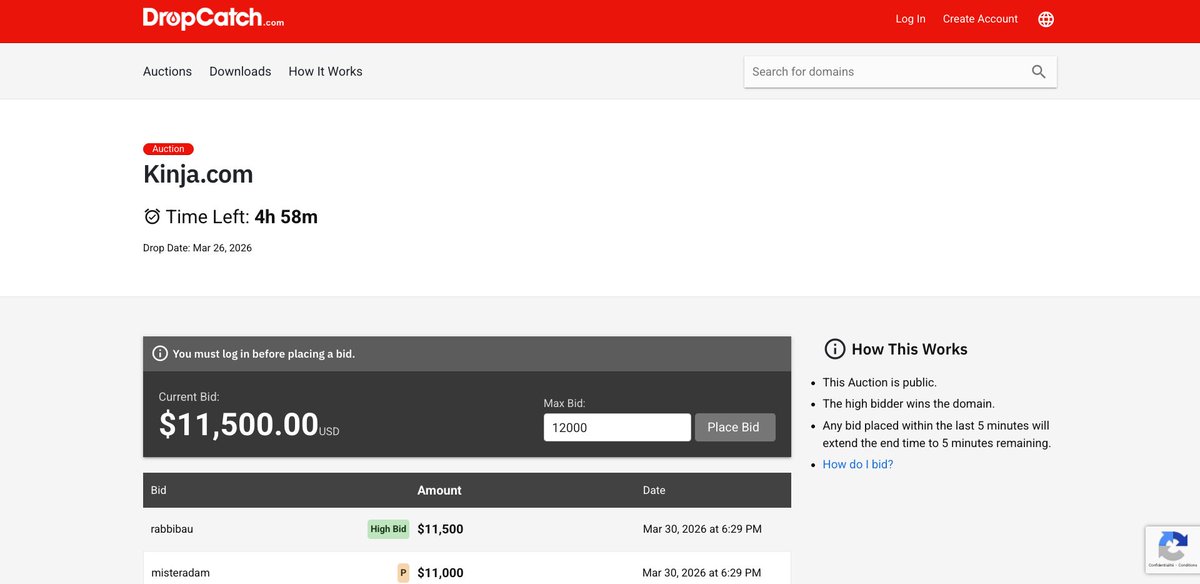Click the misteradam row date cell
This screenshot has height=584, width=1200.
tap(702, 573)
